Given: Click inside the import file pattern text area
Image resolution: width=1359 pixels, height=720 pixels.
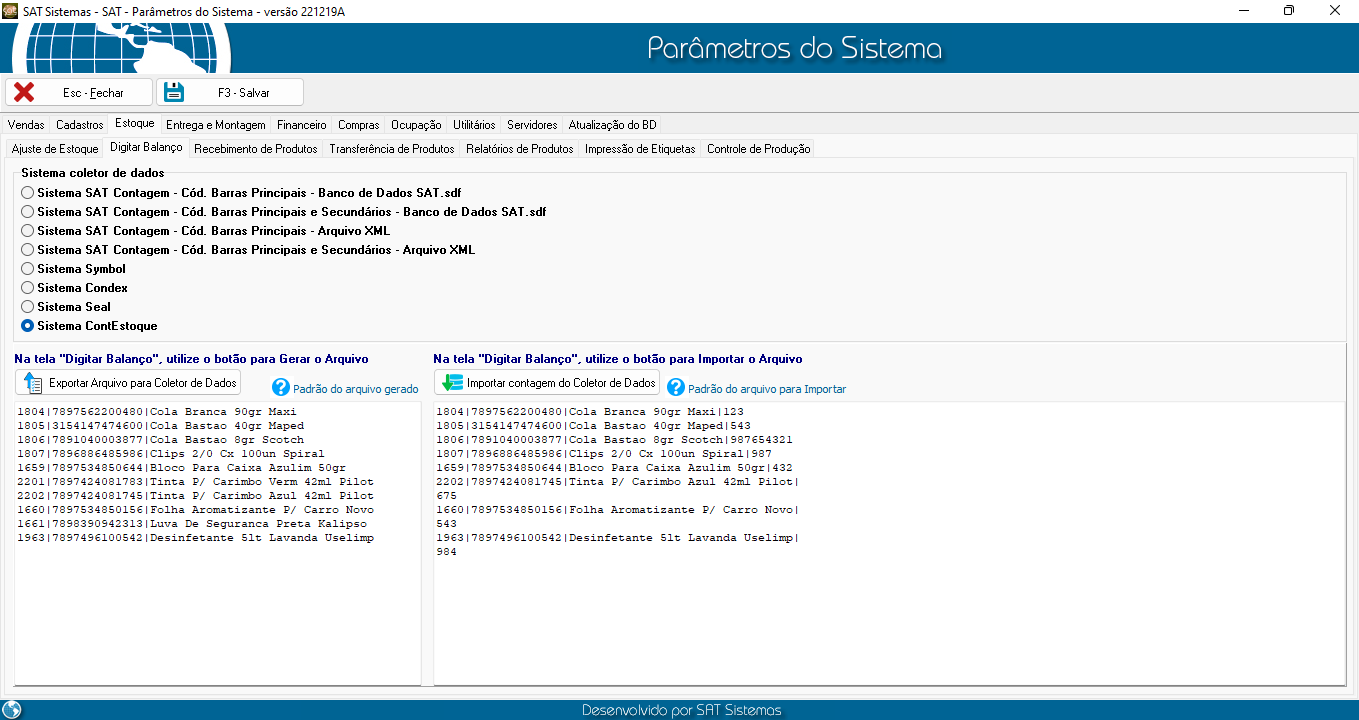Looking at the screenshot, I should [888, 620].
